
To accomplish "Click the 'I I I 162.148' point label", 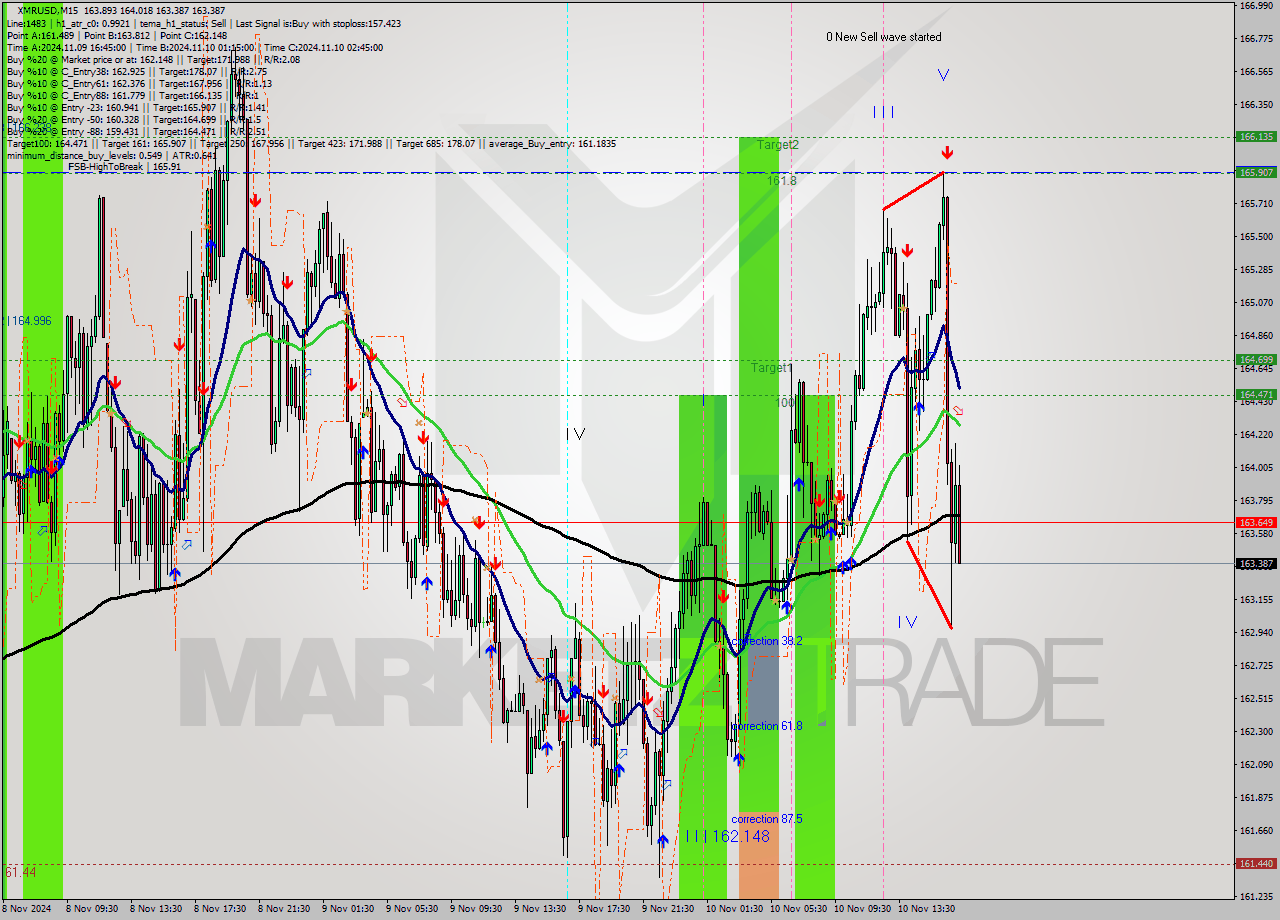I will coord(728,836).
